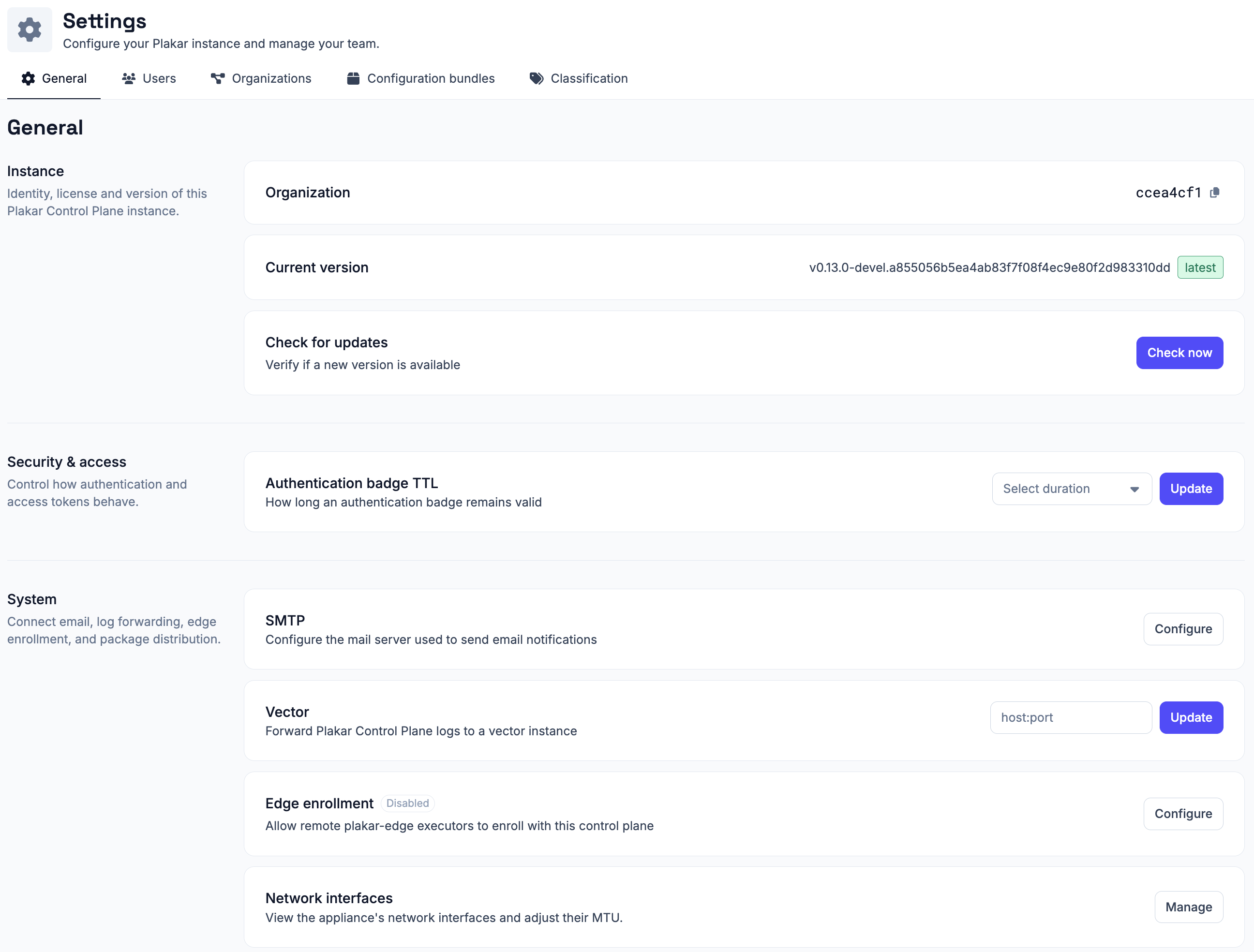Screen dimensions: 1254x952
Task: Copy the organization ID ccea4cf1
Action: [1214, 193]
